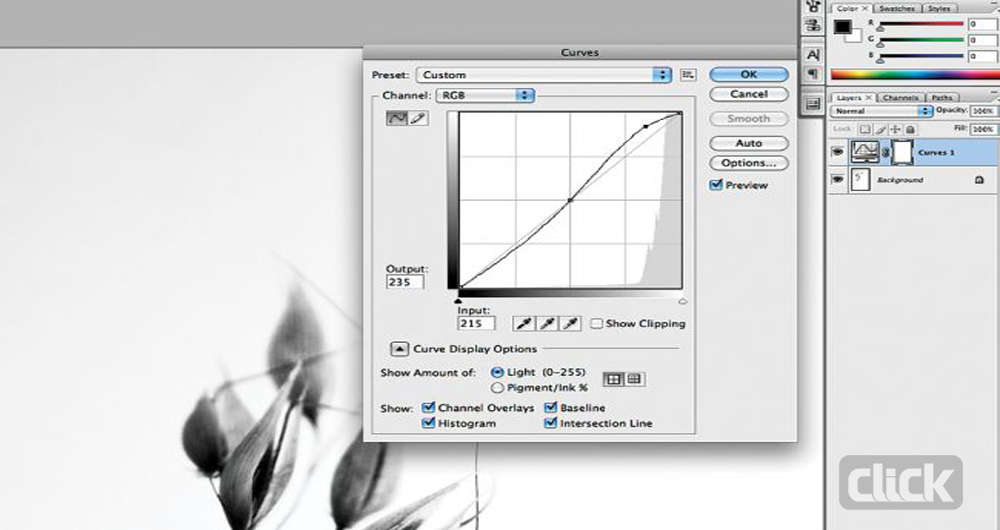Select the curve point editing tool
This screenshot has height=530, width=1000.
tap(396, 119)
